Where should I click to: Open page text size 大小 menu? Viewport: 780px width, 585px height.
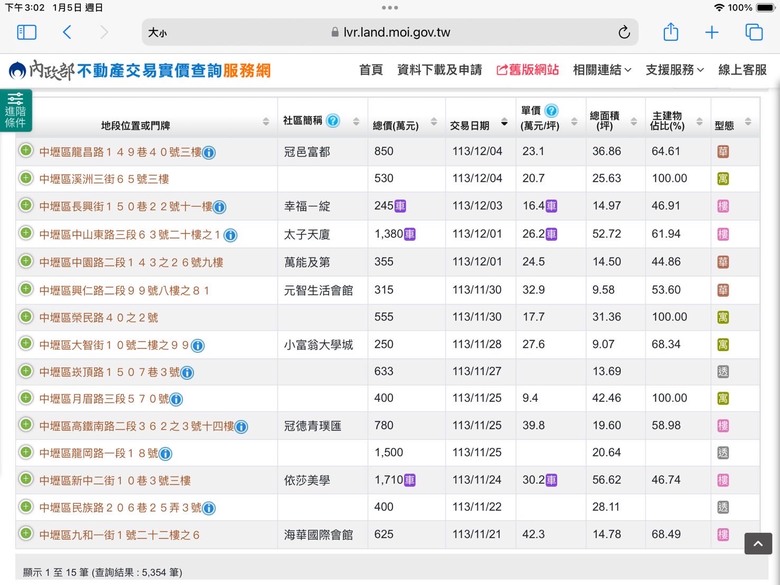[157, 33]
